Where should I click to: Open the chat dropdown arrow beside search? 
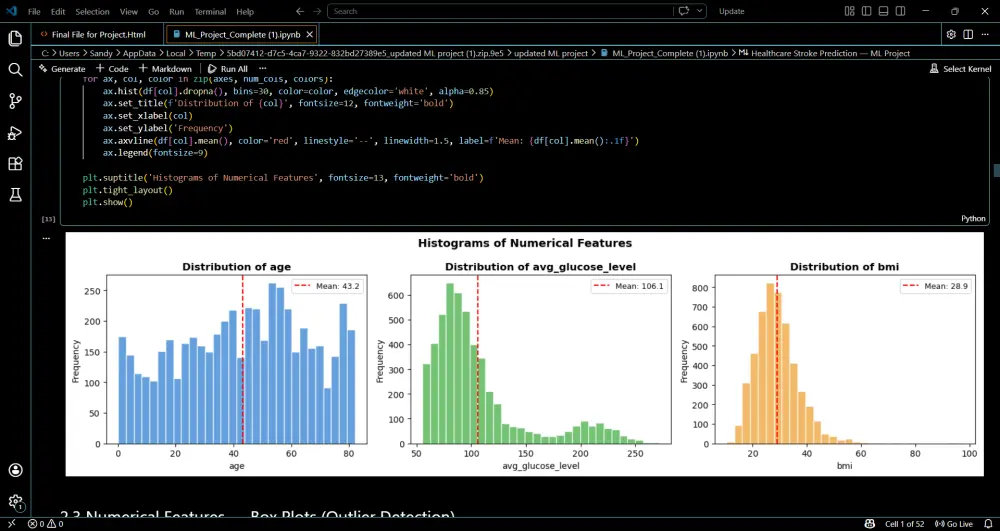coord(700,11)
